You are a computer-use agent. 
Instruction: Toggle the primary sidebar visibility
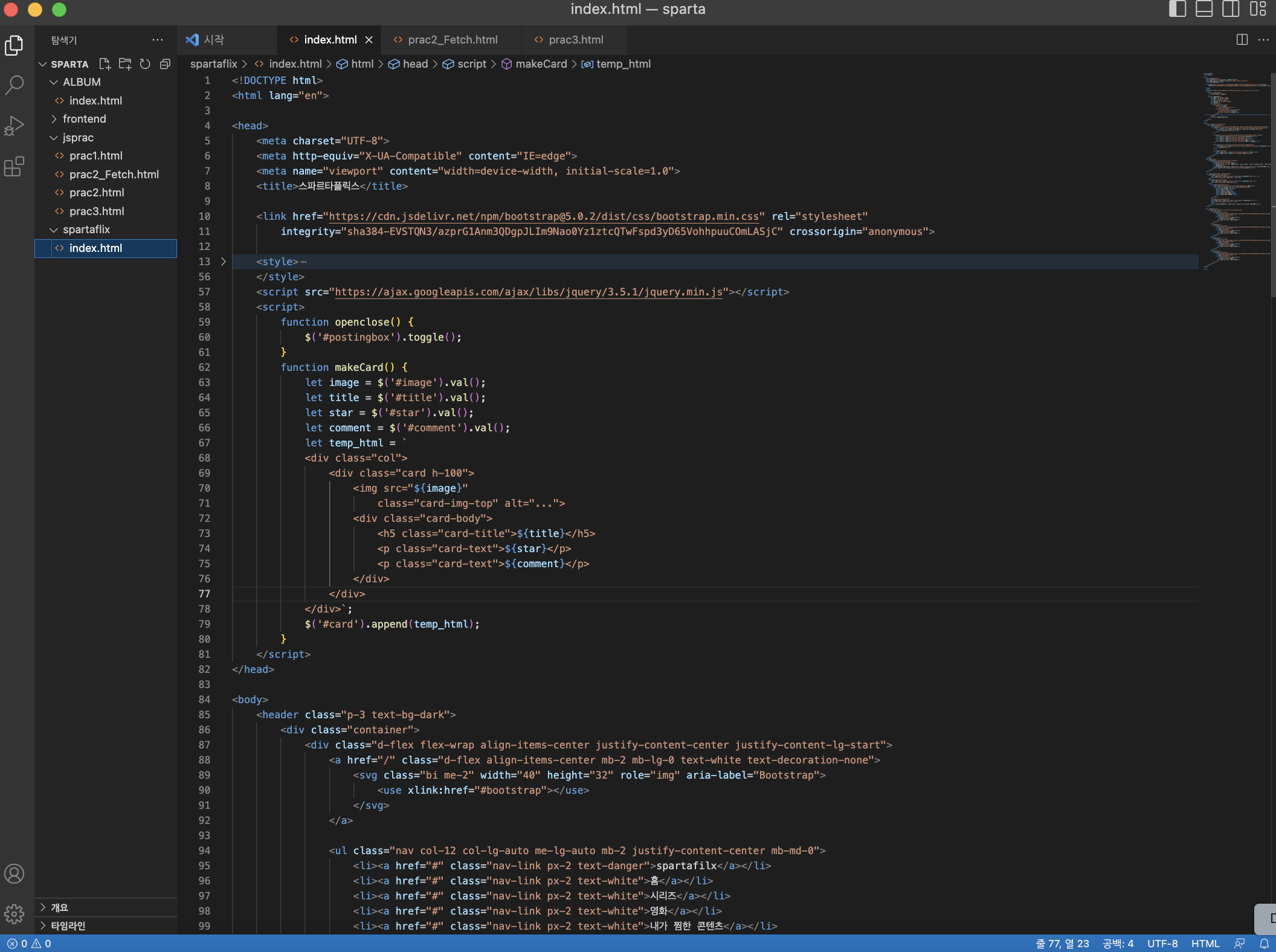pyautogui.click(x=1177, y=9)
